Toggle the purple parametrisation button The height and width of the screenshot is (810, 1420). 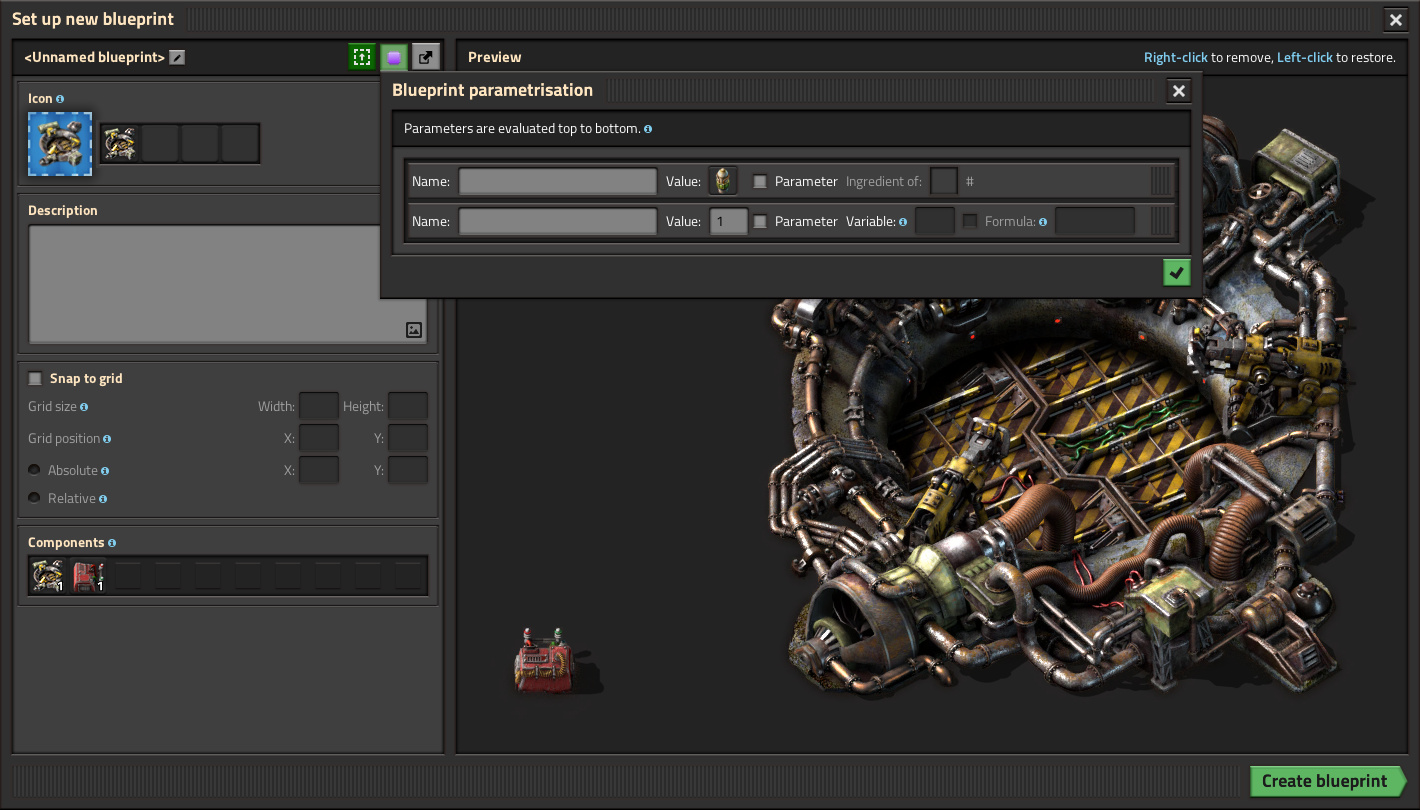pyautogui.click(x=394, y=57)
